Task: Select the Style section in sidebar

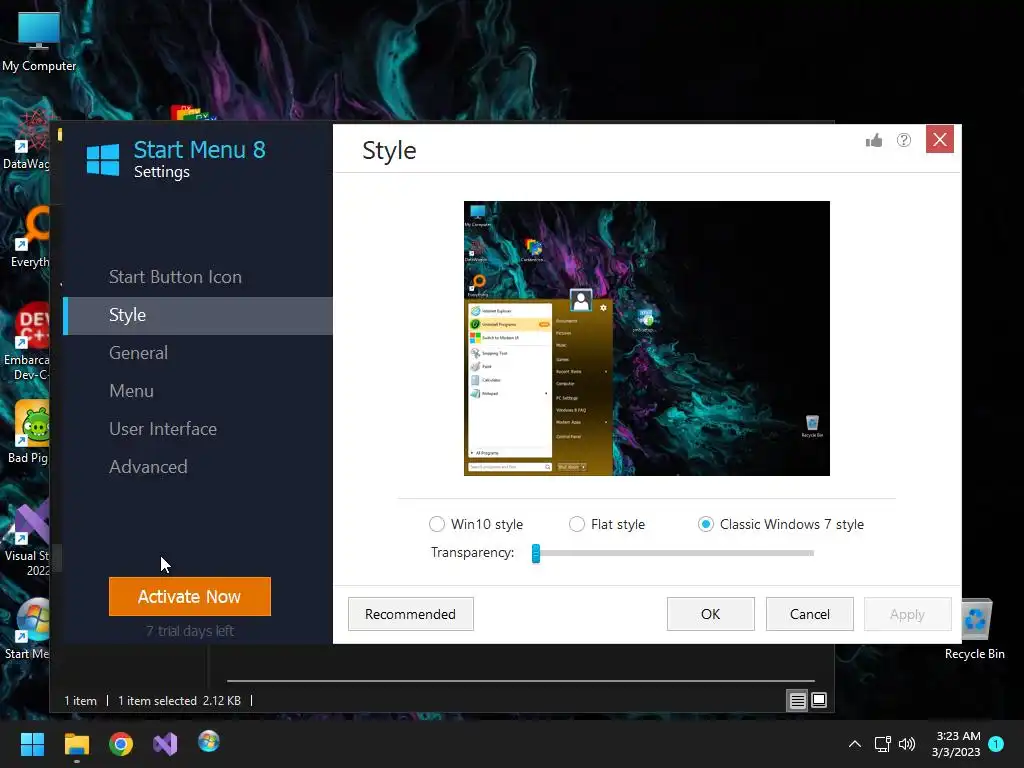Action: pos(198,315)
